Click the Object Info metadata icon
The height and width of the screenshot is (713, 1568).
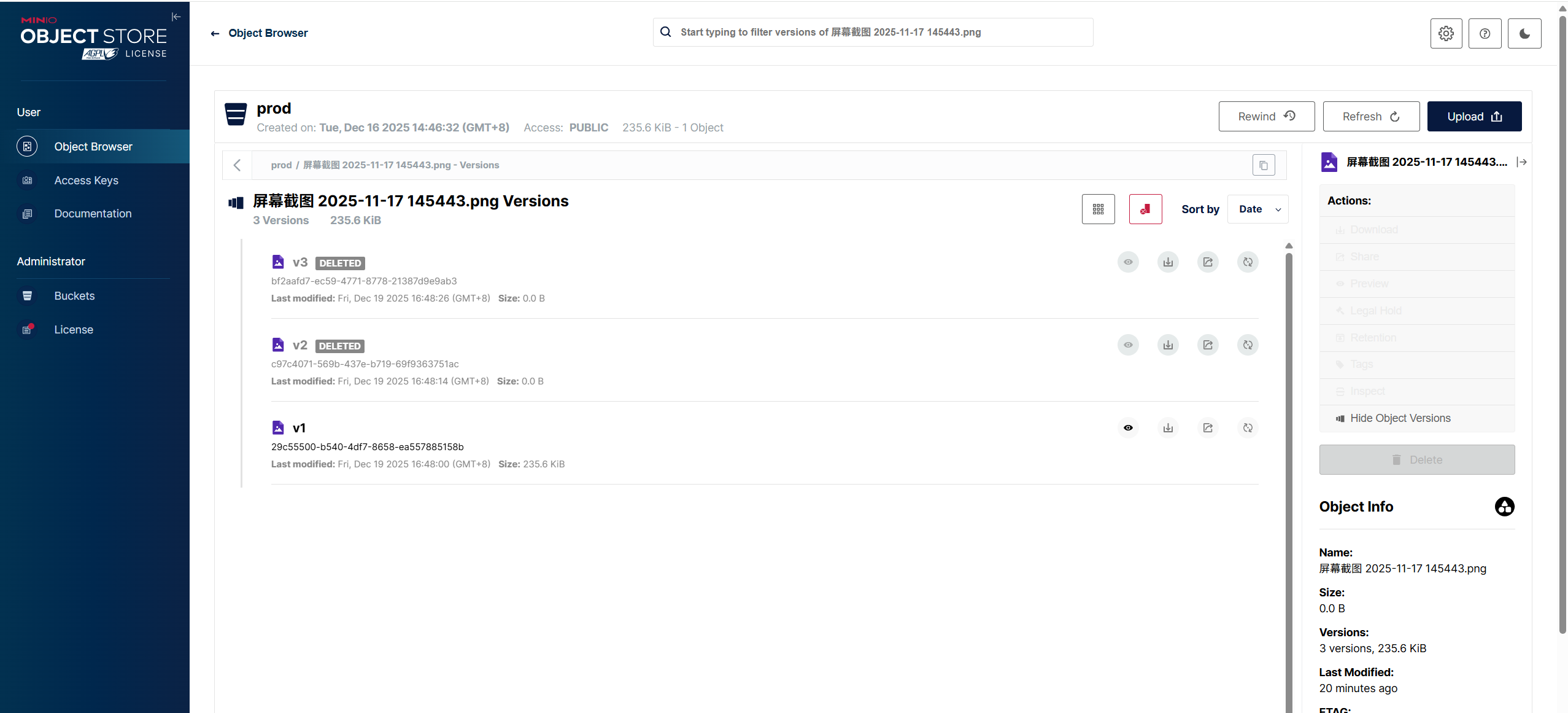[x=1504, y=507]
